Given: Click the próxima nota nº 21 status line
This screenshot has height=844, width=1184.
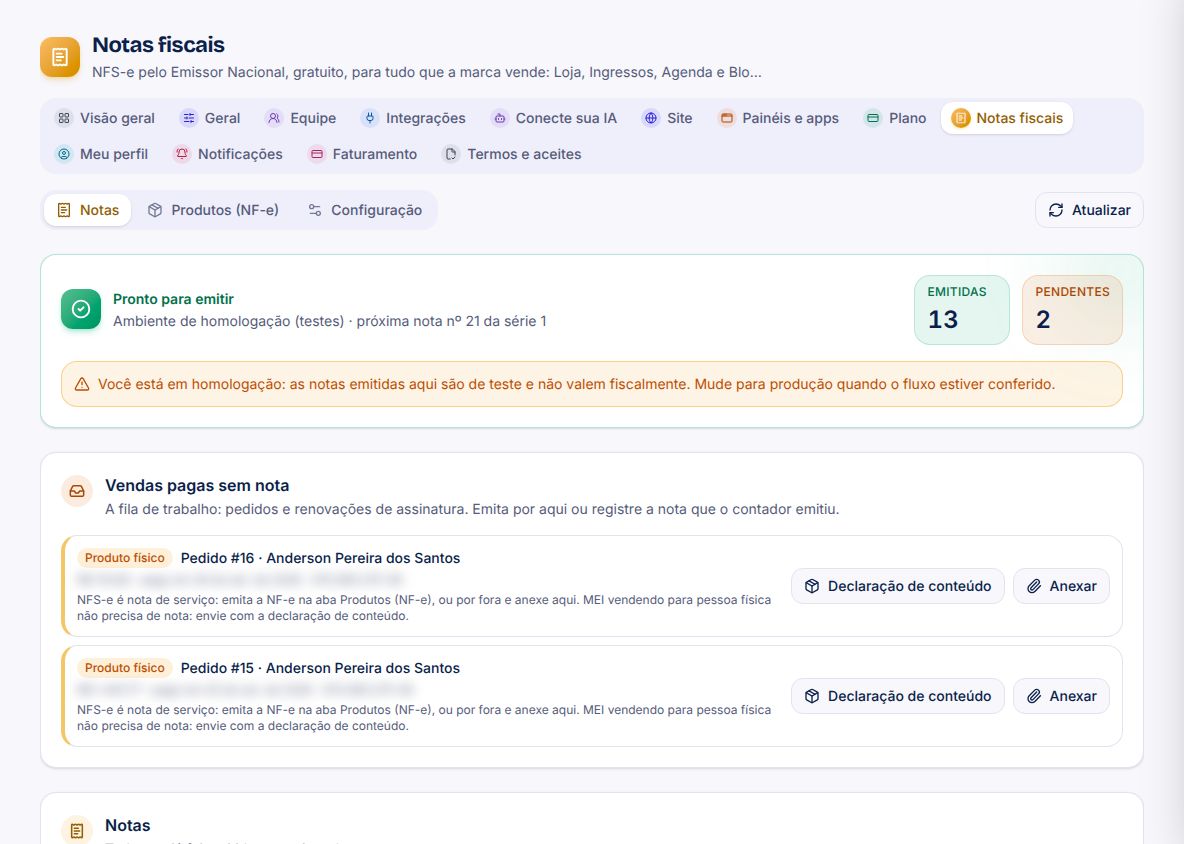Looking at the screenshot, I should tap(330, 321).
